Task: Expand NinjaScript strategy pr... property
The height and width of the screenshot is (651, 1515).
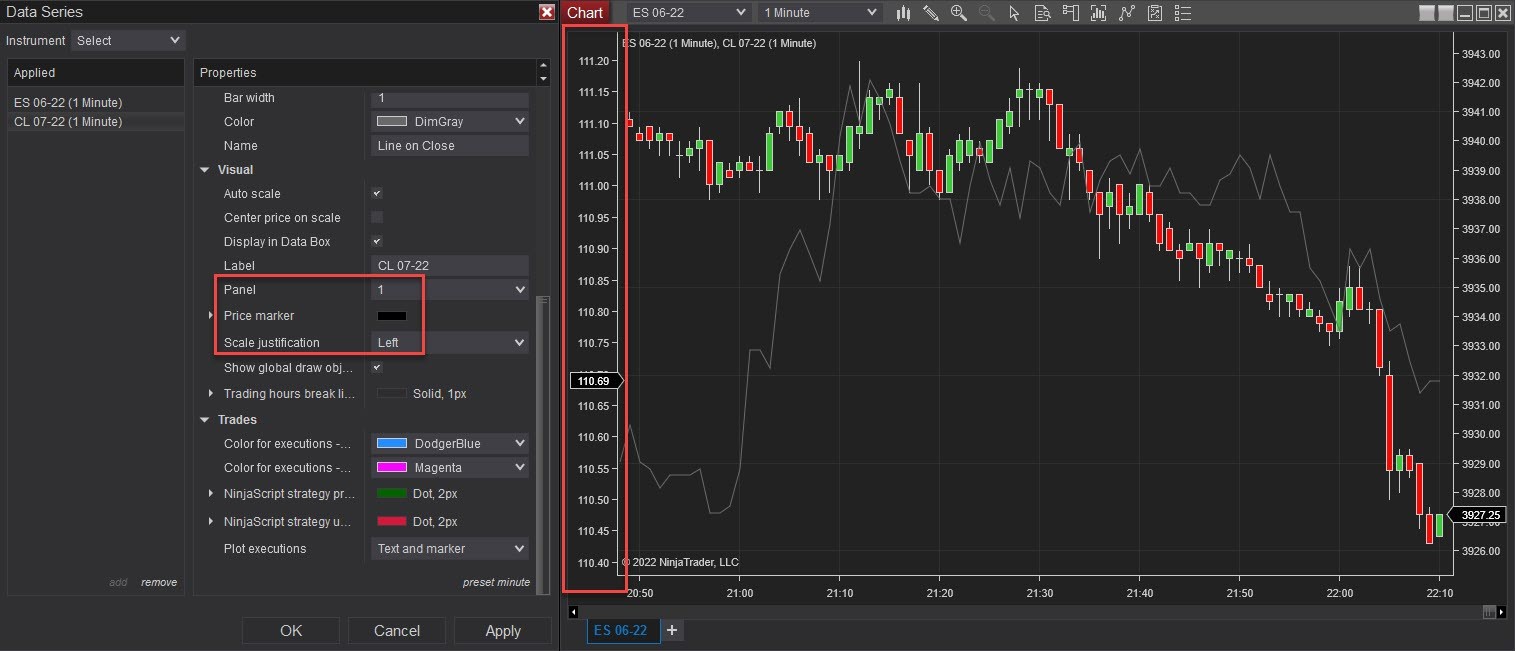Action: click(x=211, y=493)
